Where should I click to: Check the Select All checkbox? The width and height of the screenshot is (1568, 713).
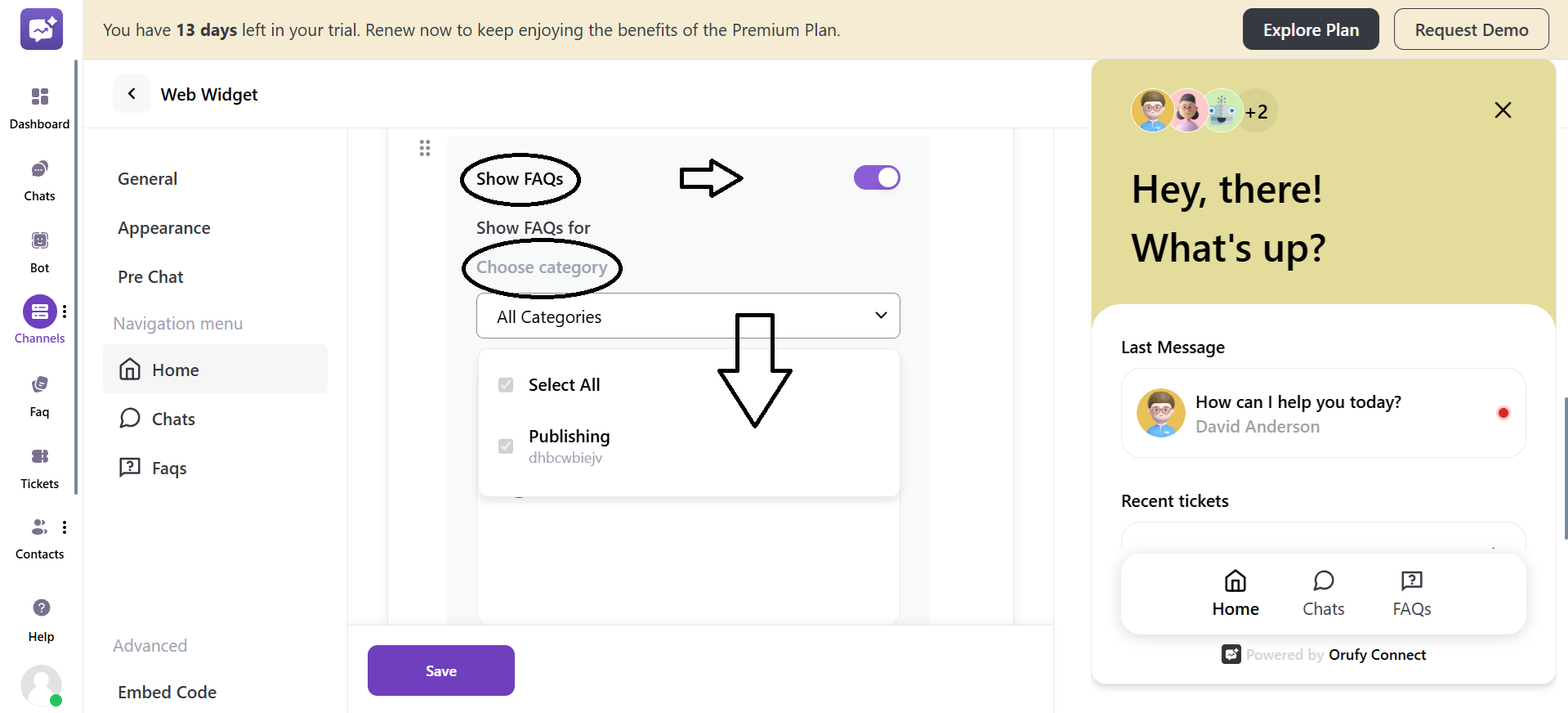pyautogui.click(x=506, y=384)
